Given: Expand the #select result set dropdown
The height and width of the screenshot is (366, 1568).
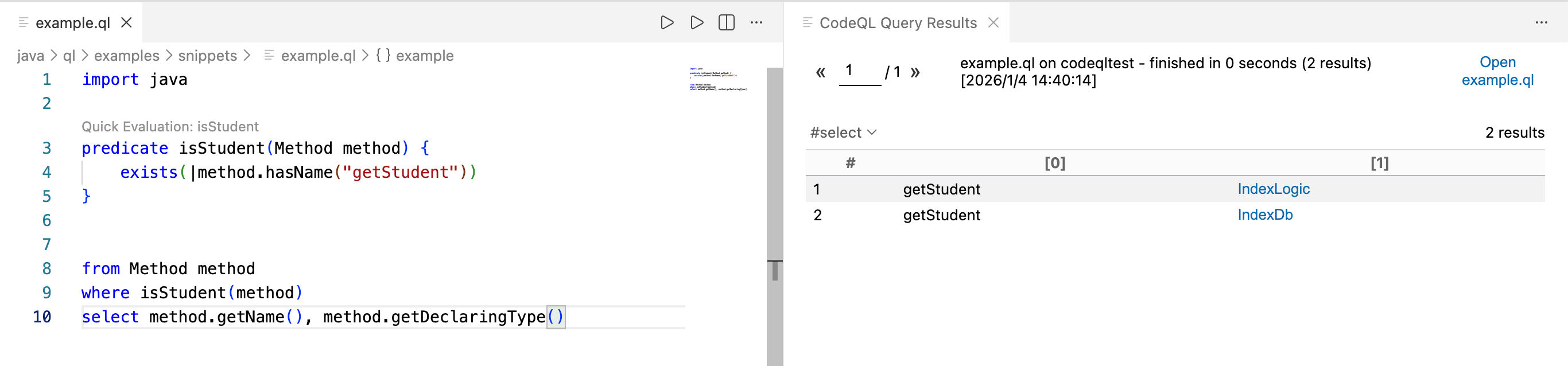Looking at the screenshot, I should coord(843,133).
